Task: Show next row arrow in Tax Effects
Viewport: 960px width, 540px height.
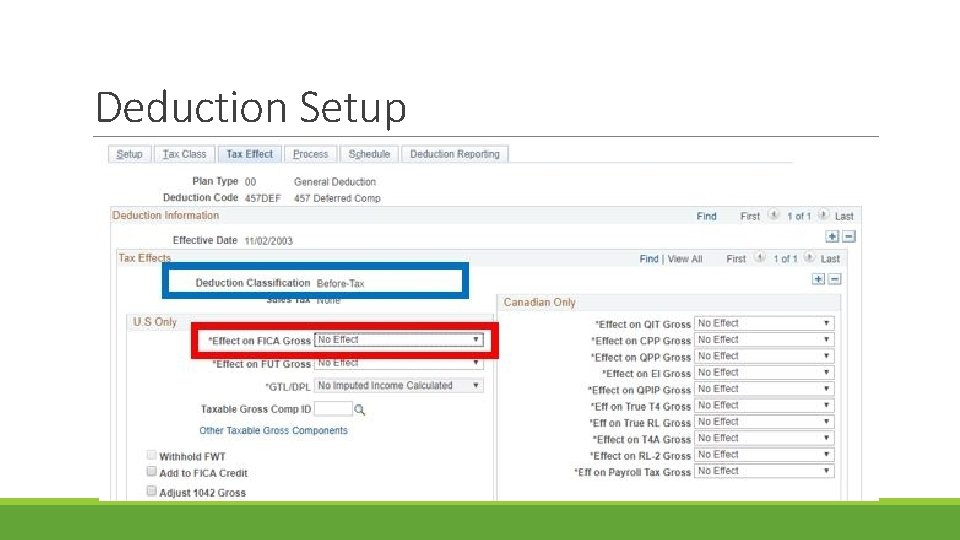Action: coord(809,258)
